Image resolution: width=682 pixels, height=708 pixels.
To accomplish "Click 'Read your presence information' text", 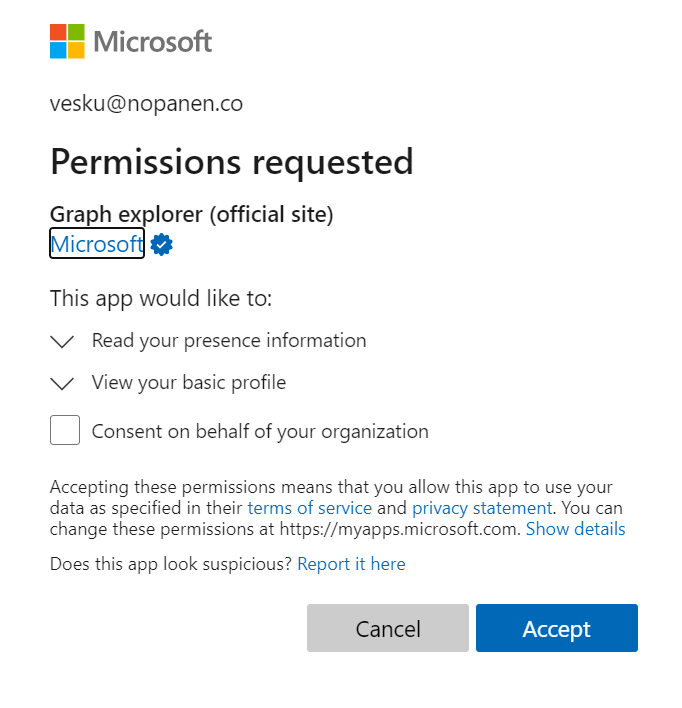I will (x=229, y=341).
